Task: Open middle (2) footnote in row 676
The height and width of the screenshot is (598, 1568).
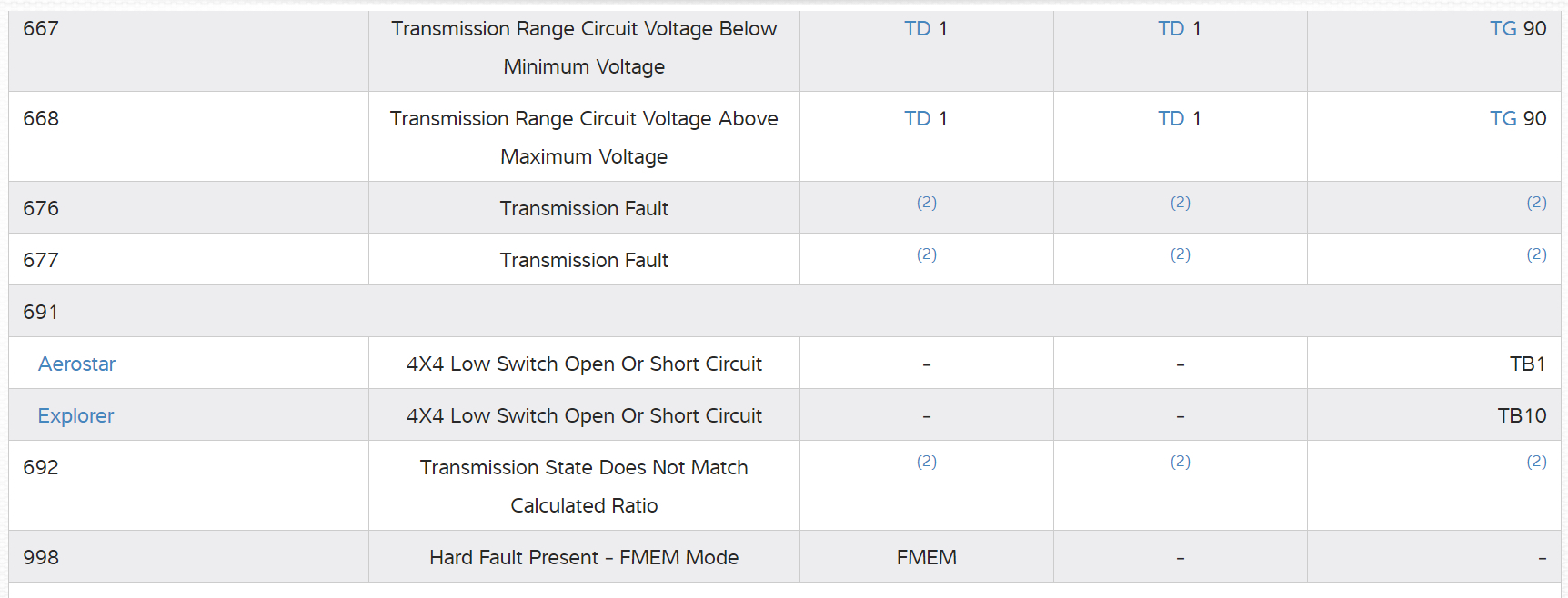Action: [x=1180, y=203]
